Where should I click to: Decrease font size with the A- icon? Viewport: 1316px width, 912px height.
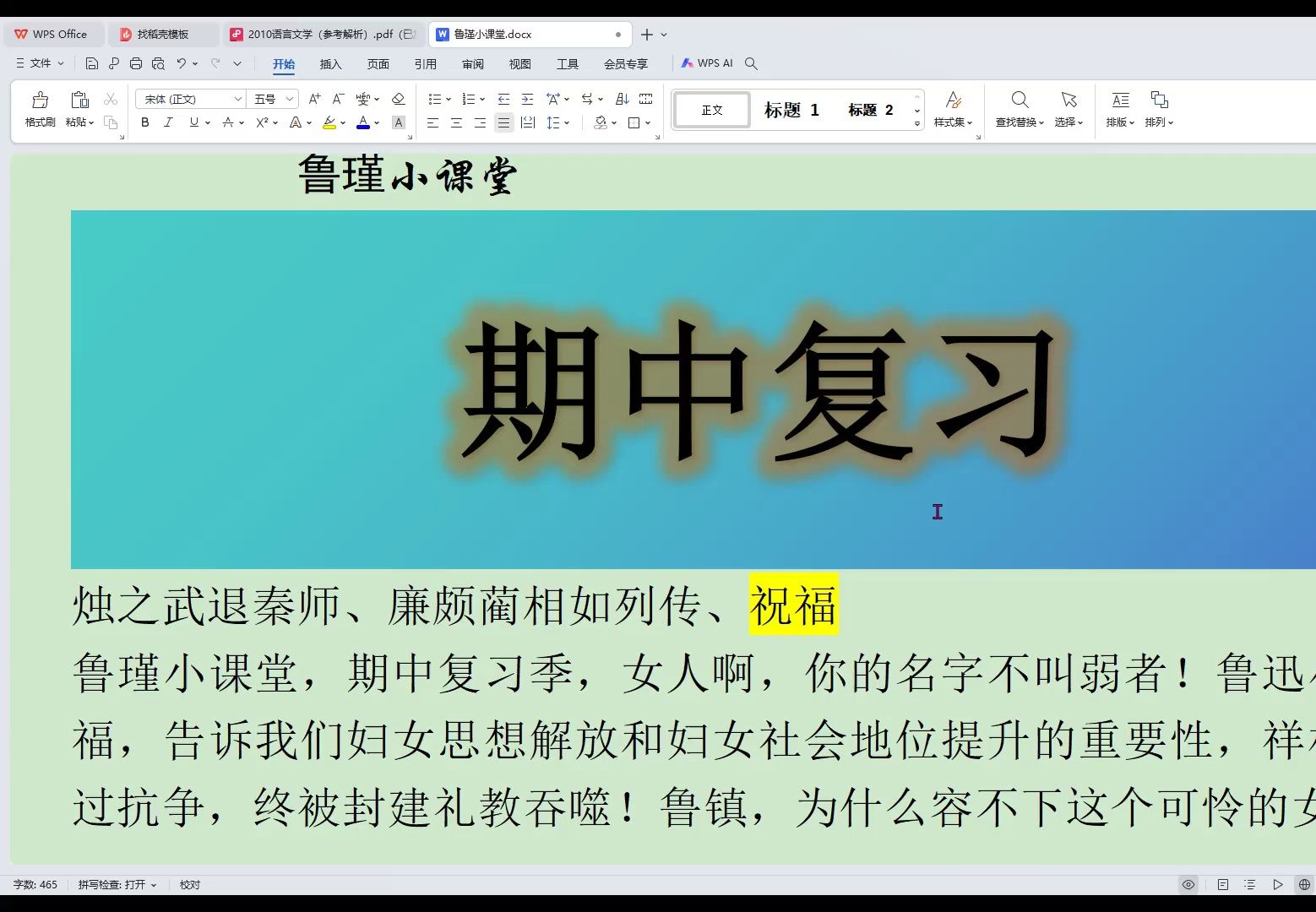tap(338, 99)
